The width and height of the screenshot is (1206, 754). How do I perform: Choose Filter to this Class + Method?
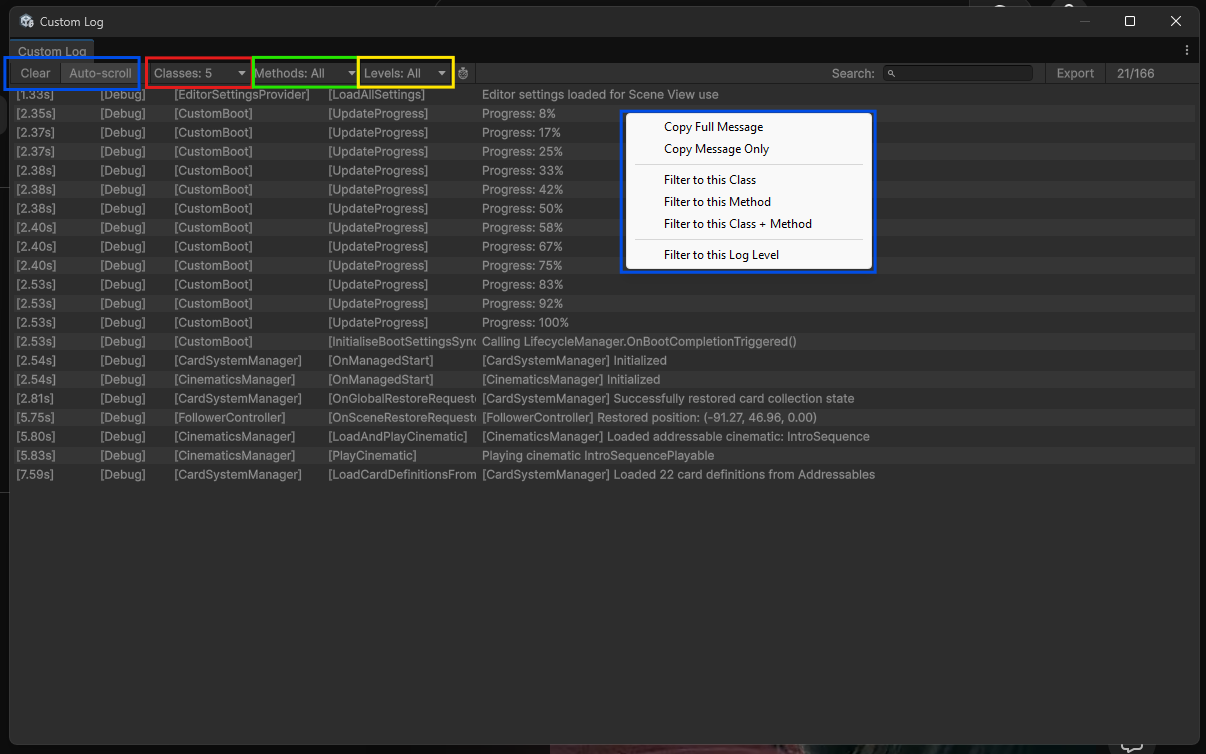(x=739, y=223)
